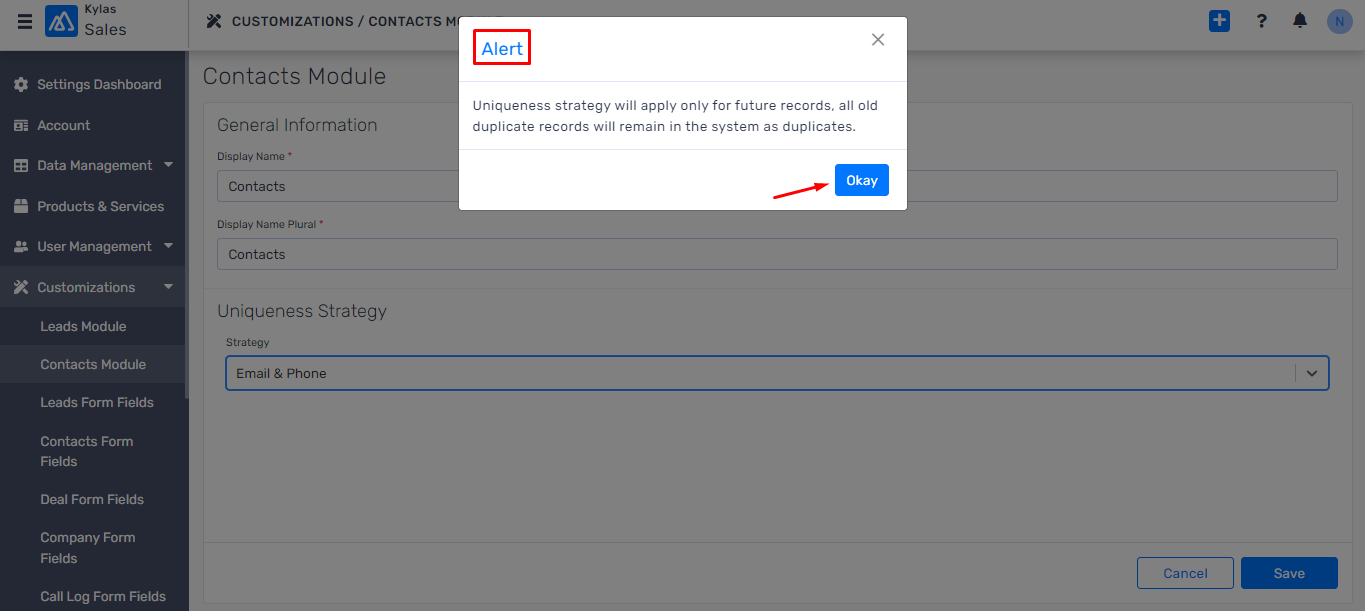Click the Cancel button
This screenshot has height=611, width=1365.
(1185, 573)
